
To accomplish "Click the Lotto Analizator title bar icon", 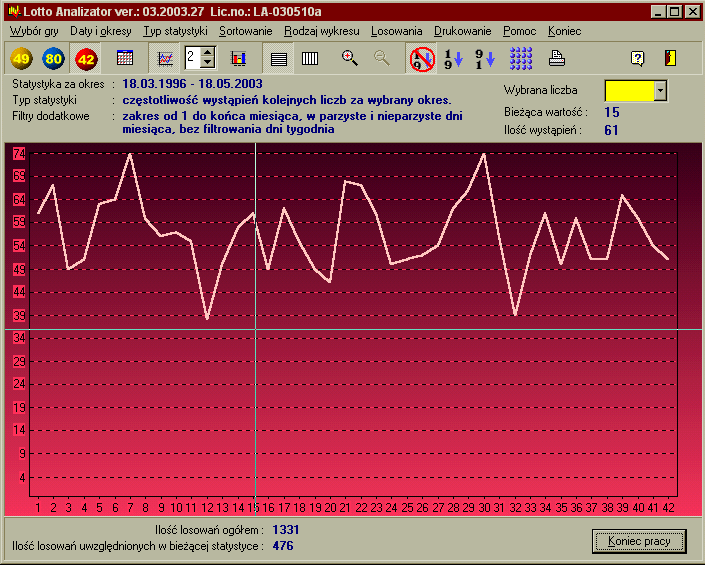I will pos(14,11).
